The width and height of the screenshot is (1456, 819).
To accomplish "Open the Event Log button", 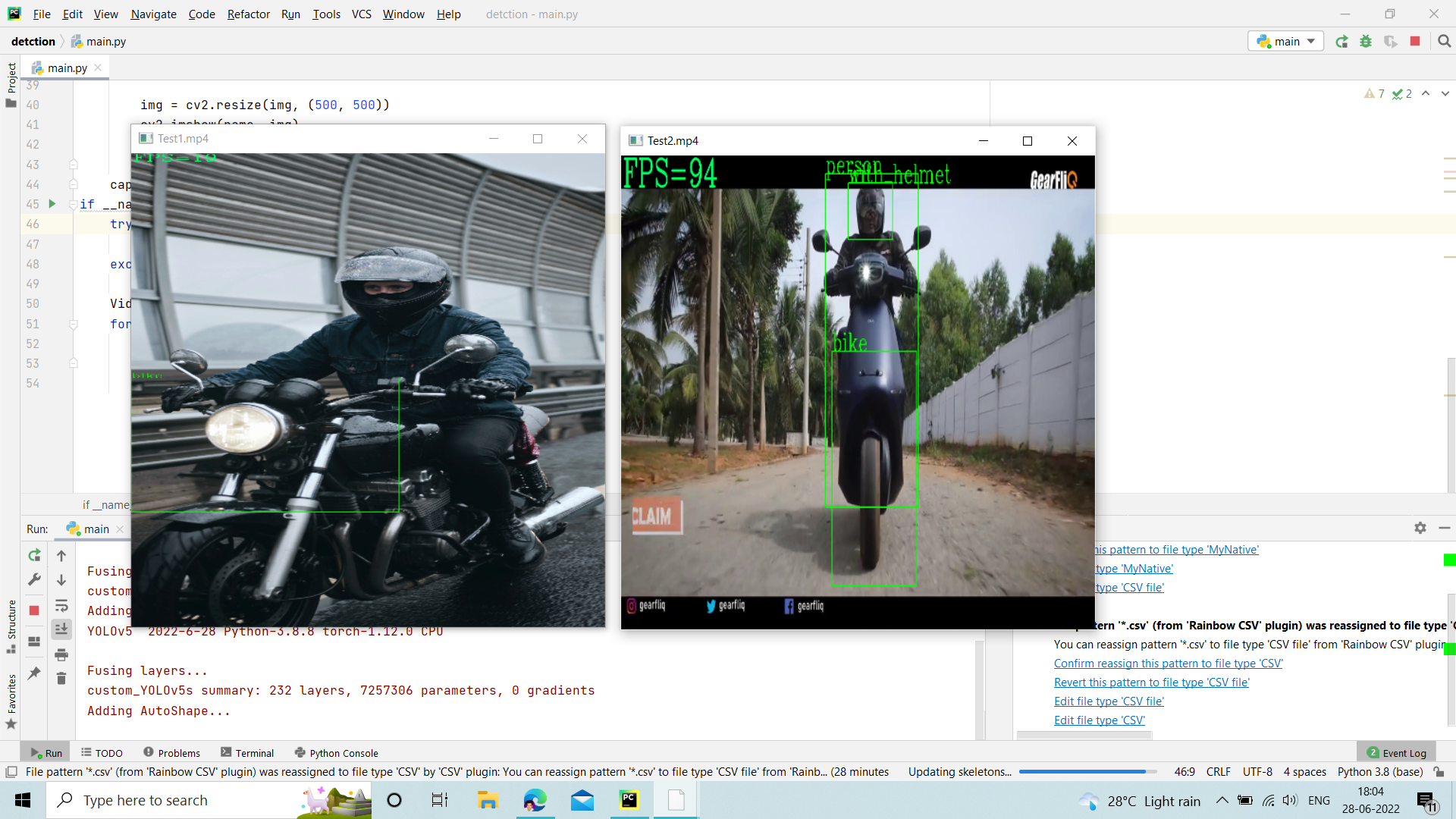I will click(x=1396, y=753).
